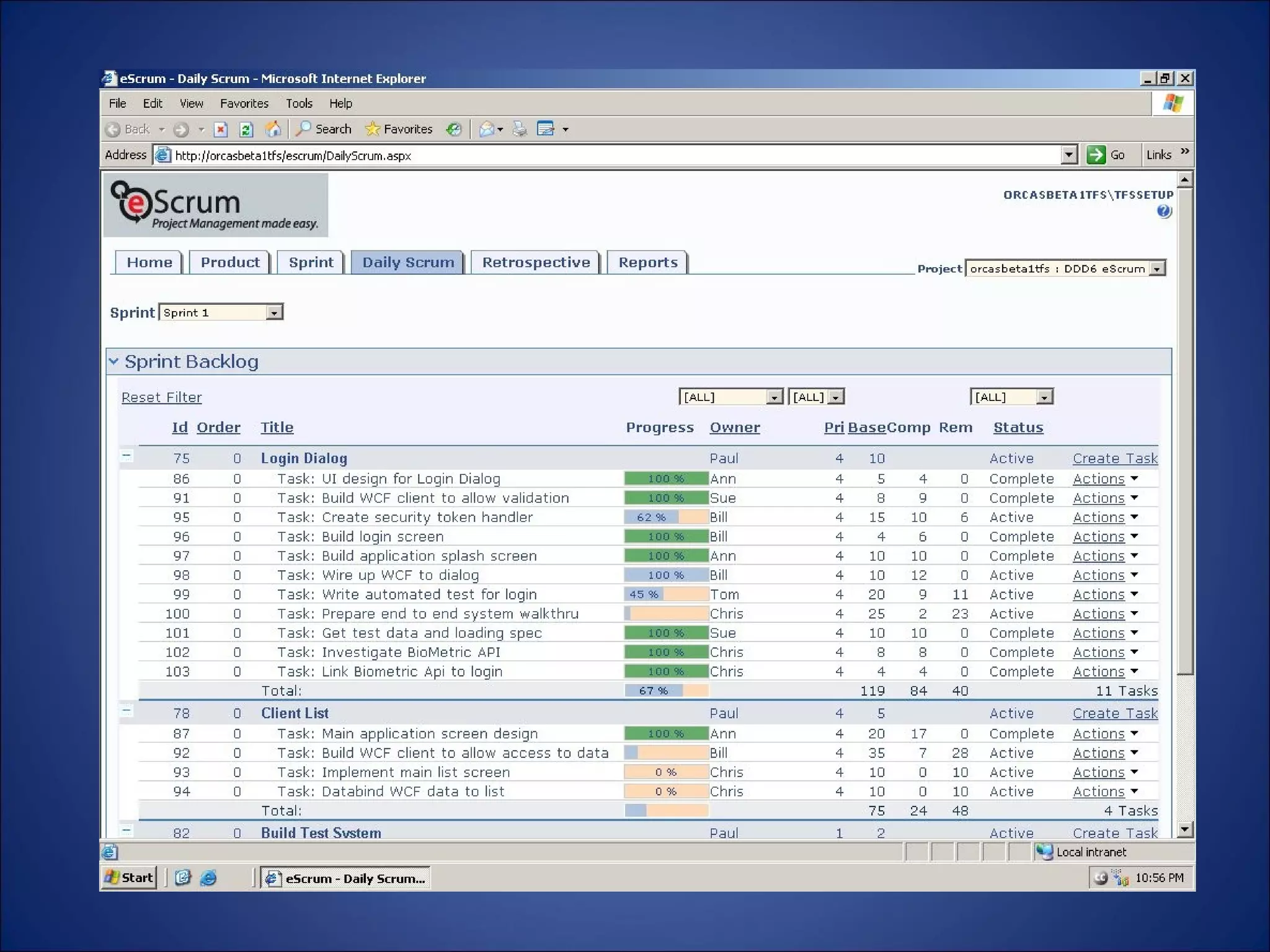
Task: Click the IE Home toolbar icon
Action: coord(273,129)
